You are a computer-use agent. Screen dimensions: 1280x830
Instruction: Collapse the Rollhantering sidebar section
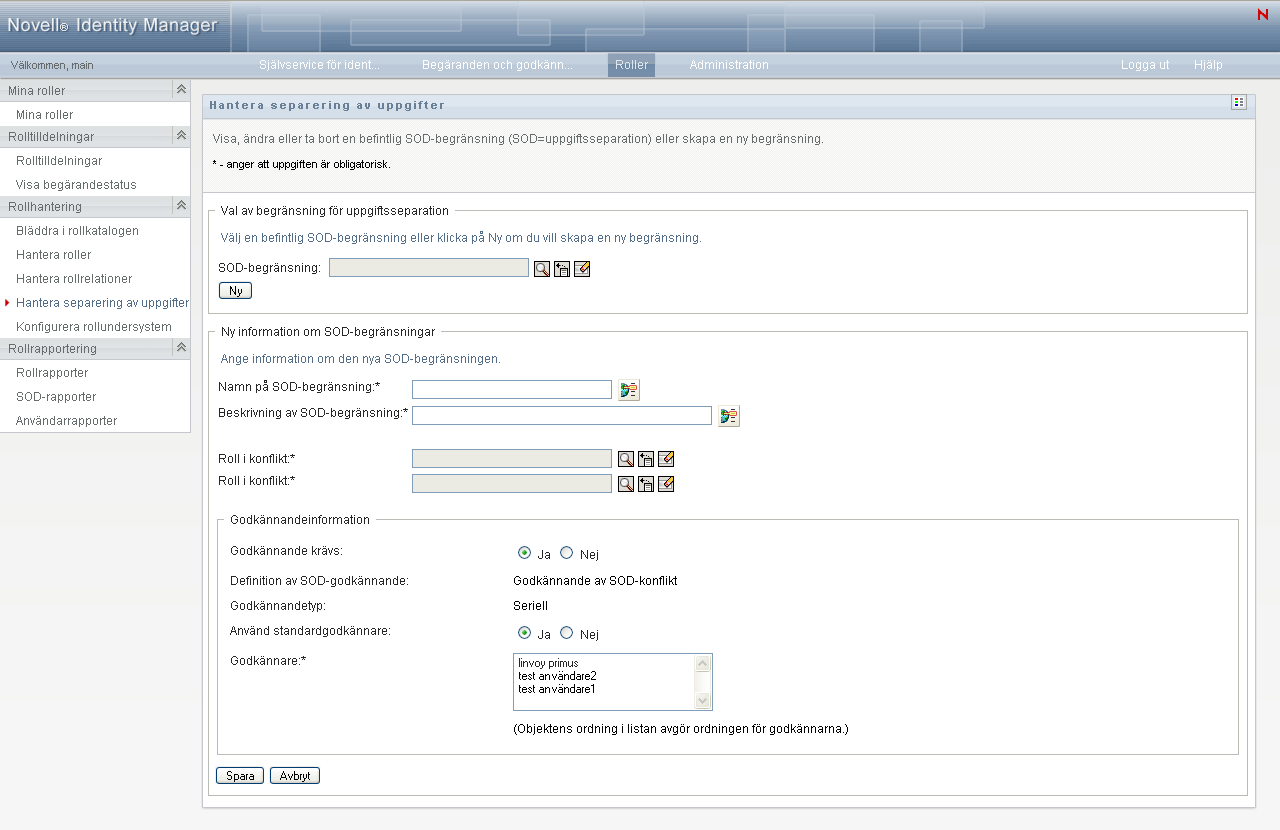[181, 206]
